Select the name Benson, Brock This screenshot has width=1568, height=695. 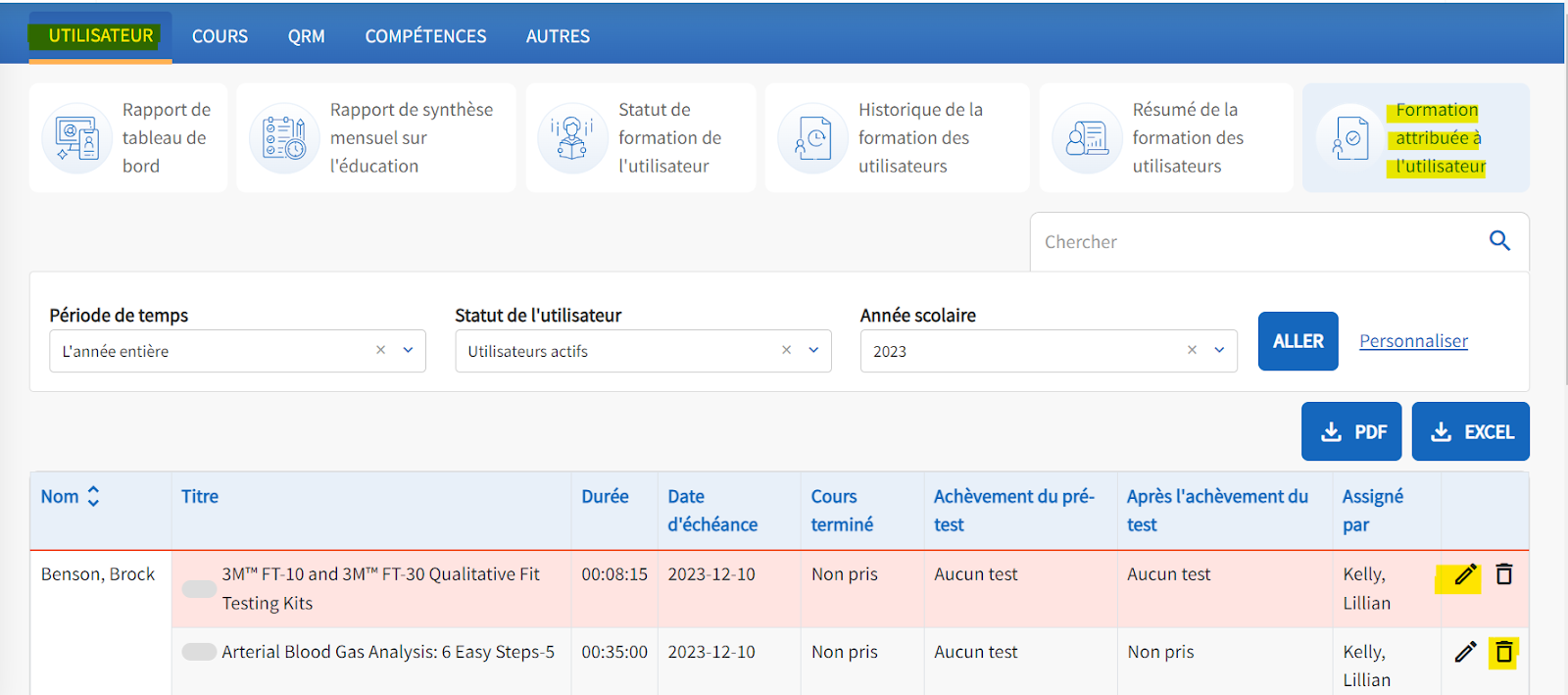(x=98, y=574)
